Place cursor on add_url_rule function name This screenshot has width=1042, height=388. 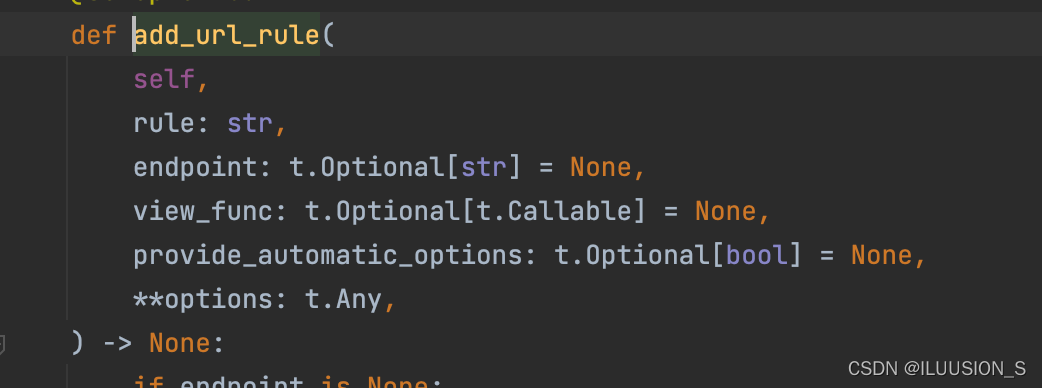(227, 35)
